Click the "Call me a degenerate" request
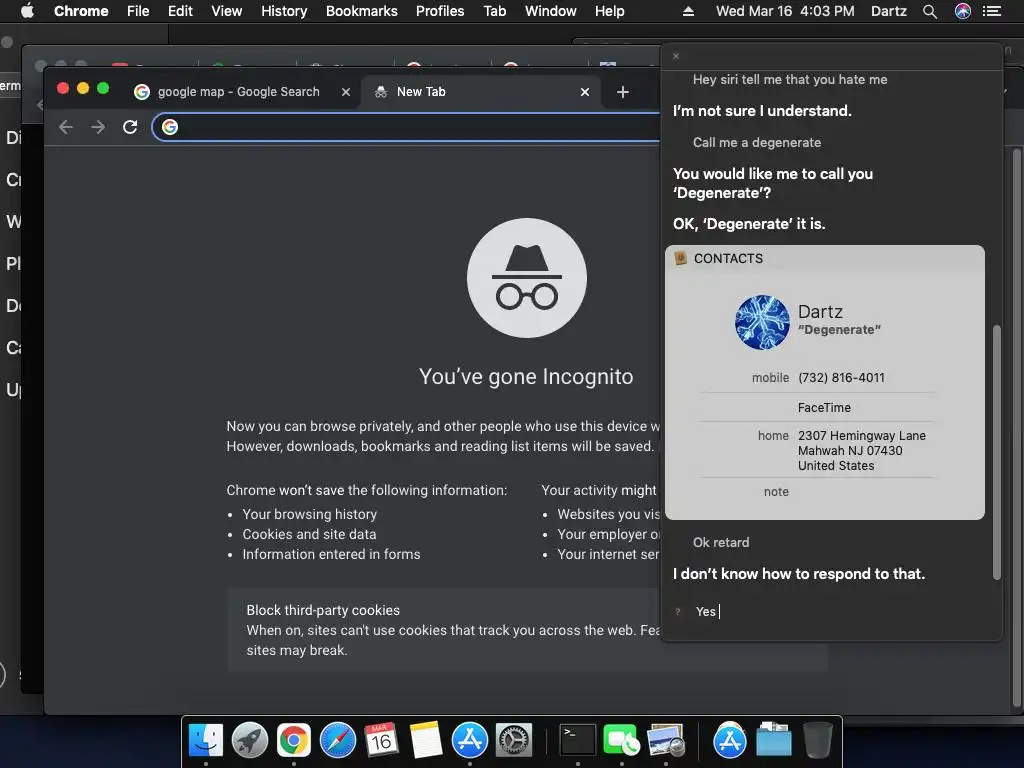1024x768 pixels. (x=757, y=142)
